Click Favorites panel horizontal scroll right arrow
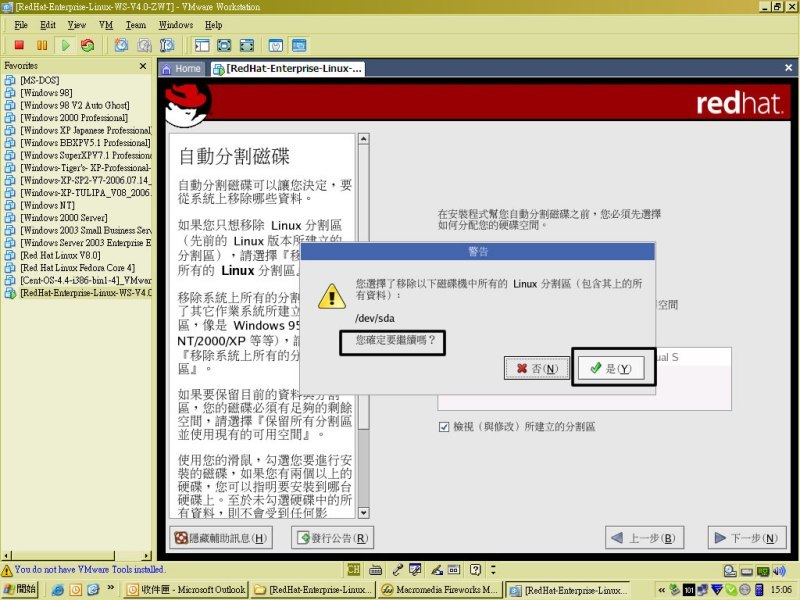The width and height of the screenshot is (800, 600). (147, 556)
